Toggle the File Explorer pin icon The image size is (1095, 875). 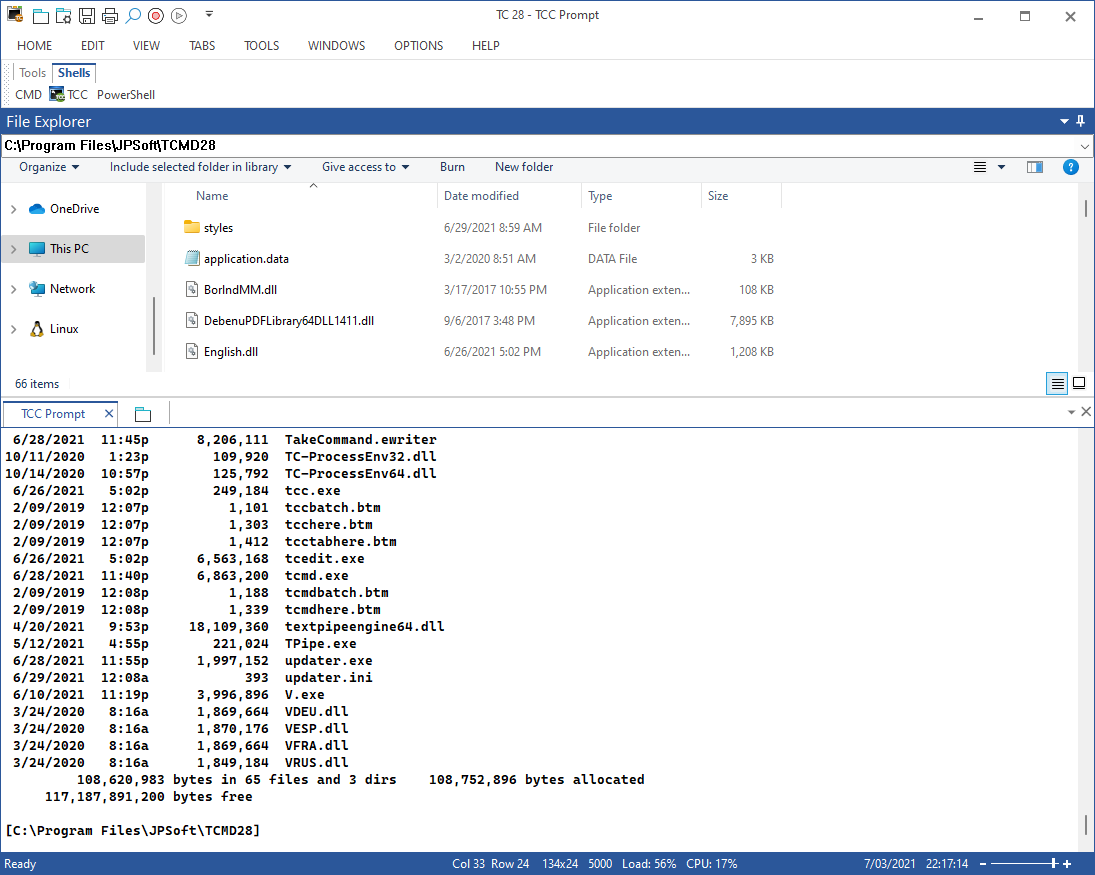click(1080, 121)
